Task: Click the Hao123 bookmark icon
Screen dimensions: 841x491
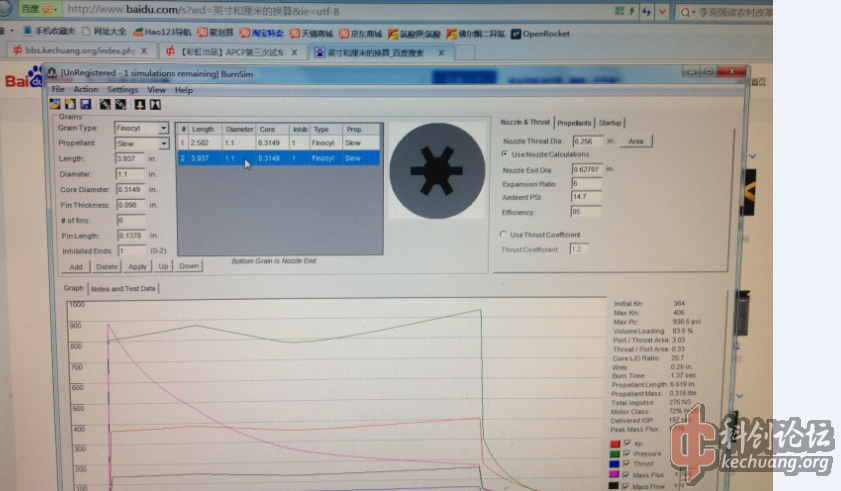Action: coord(138,32)
